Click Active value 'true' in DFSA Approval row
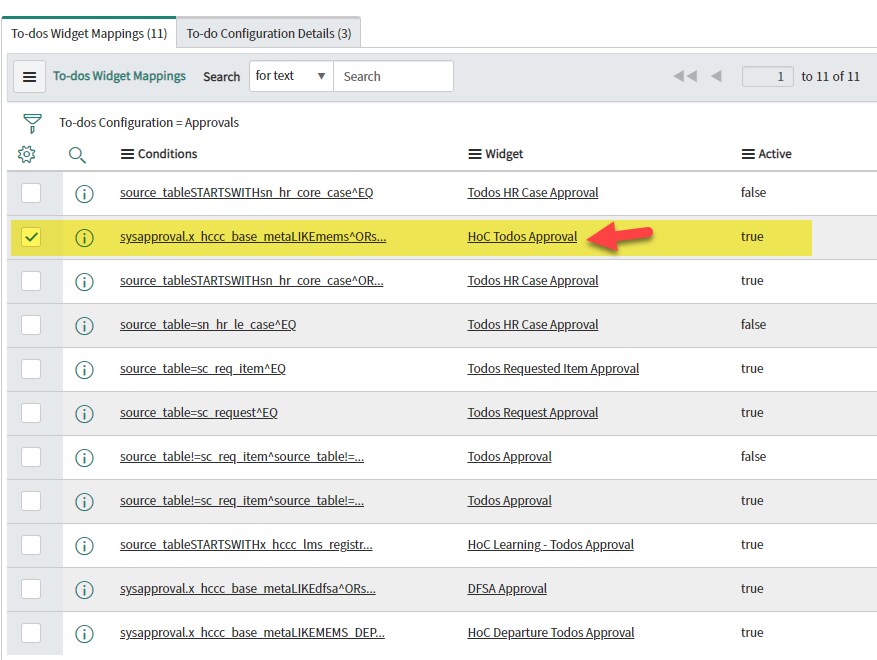The image size is (877, 660). 752,588
